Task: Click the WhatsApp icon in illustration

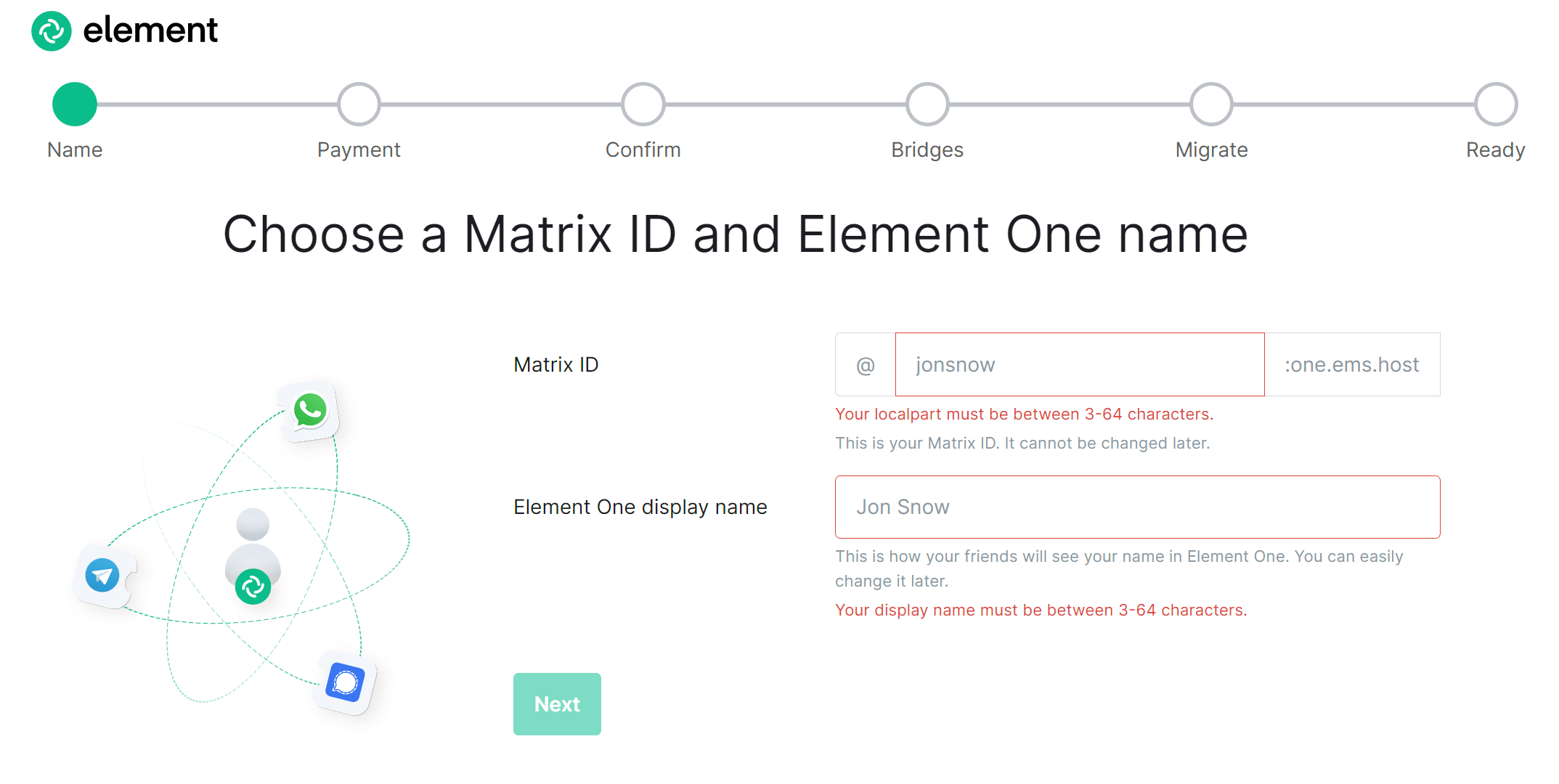Action: [310, 411]
